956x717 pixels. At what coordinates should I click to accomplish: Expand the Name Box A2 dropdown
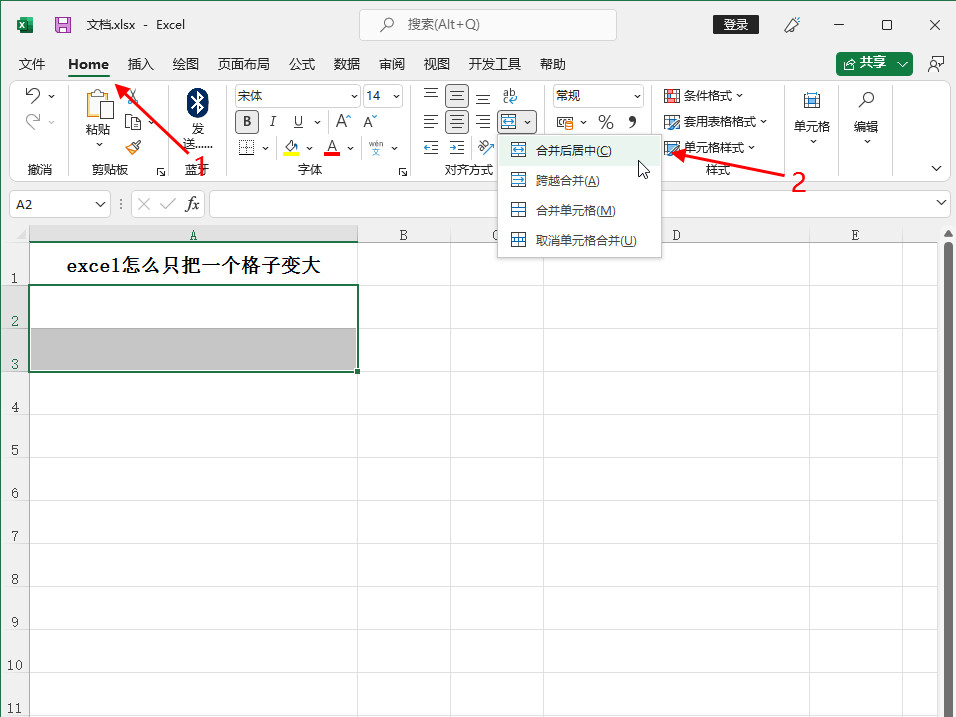[x=101, y=204]
